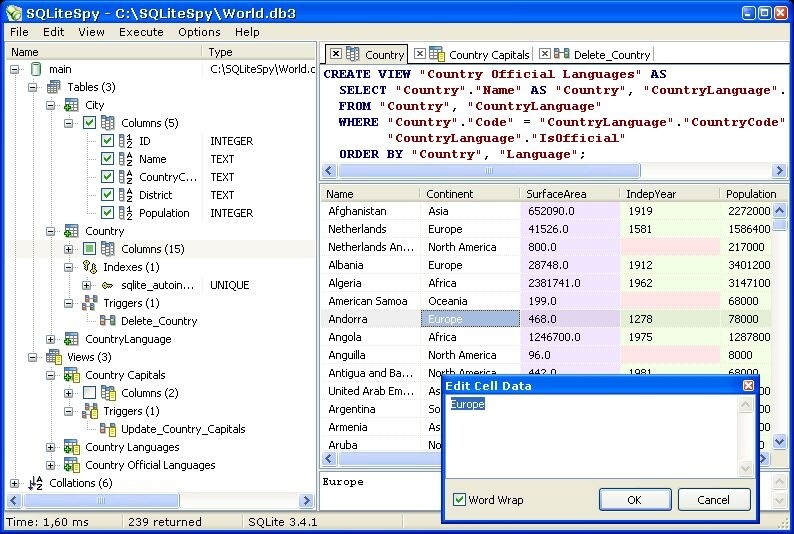
Task: Click Cancel in the Edit Cell Data dialog
Action: click(x=713, y=500)
